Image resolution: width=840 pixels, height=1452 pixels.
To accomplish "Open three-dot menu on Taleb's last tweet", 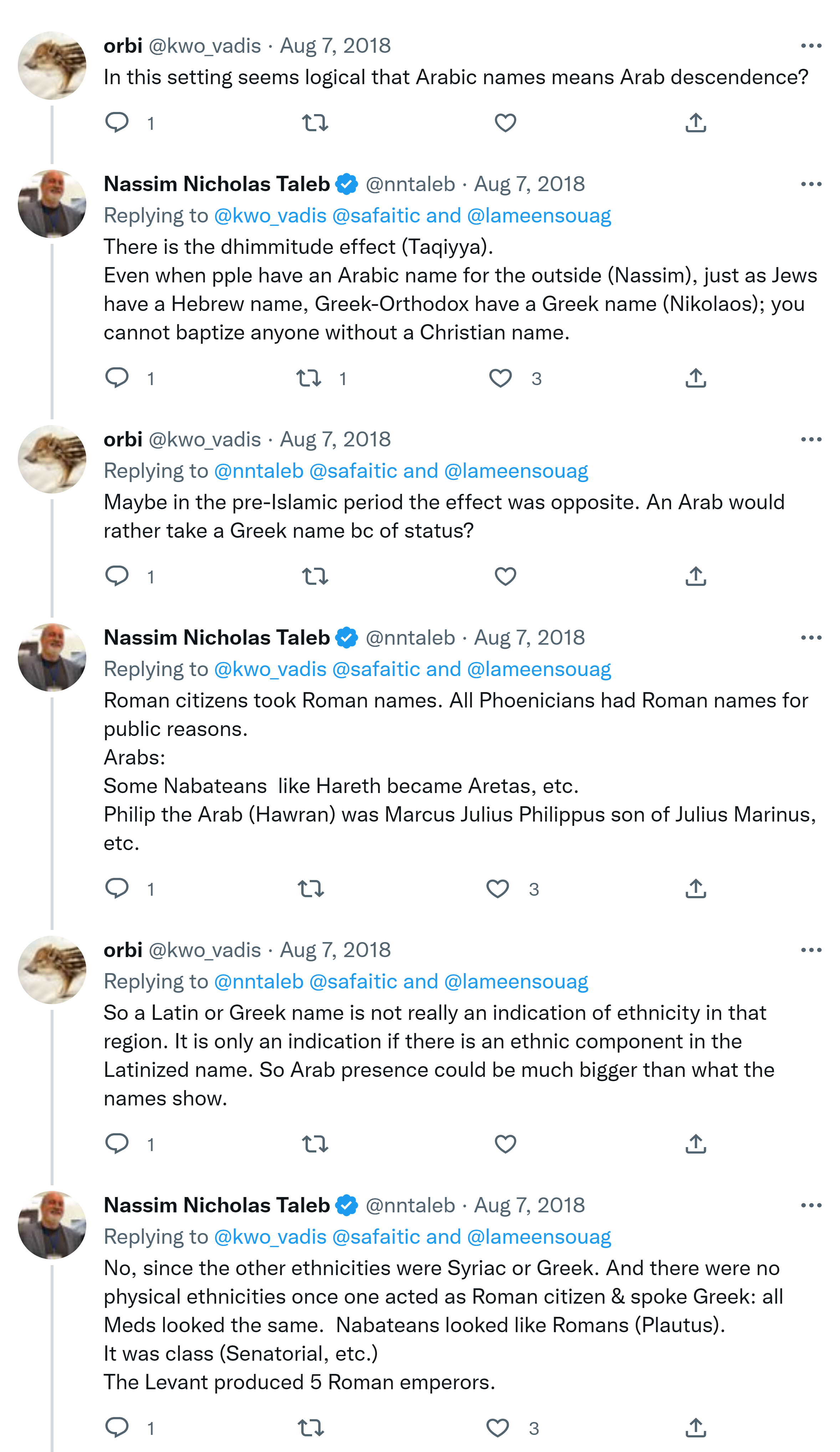I will pos(811,1205).
